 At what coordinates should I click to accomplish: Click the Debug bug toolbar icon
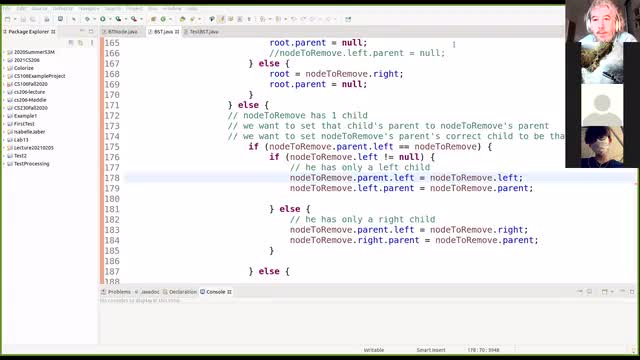pos(87,19)
